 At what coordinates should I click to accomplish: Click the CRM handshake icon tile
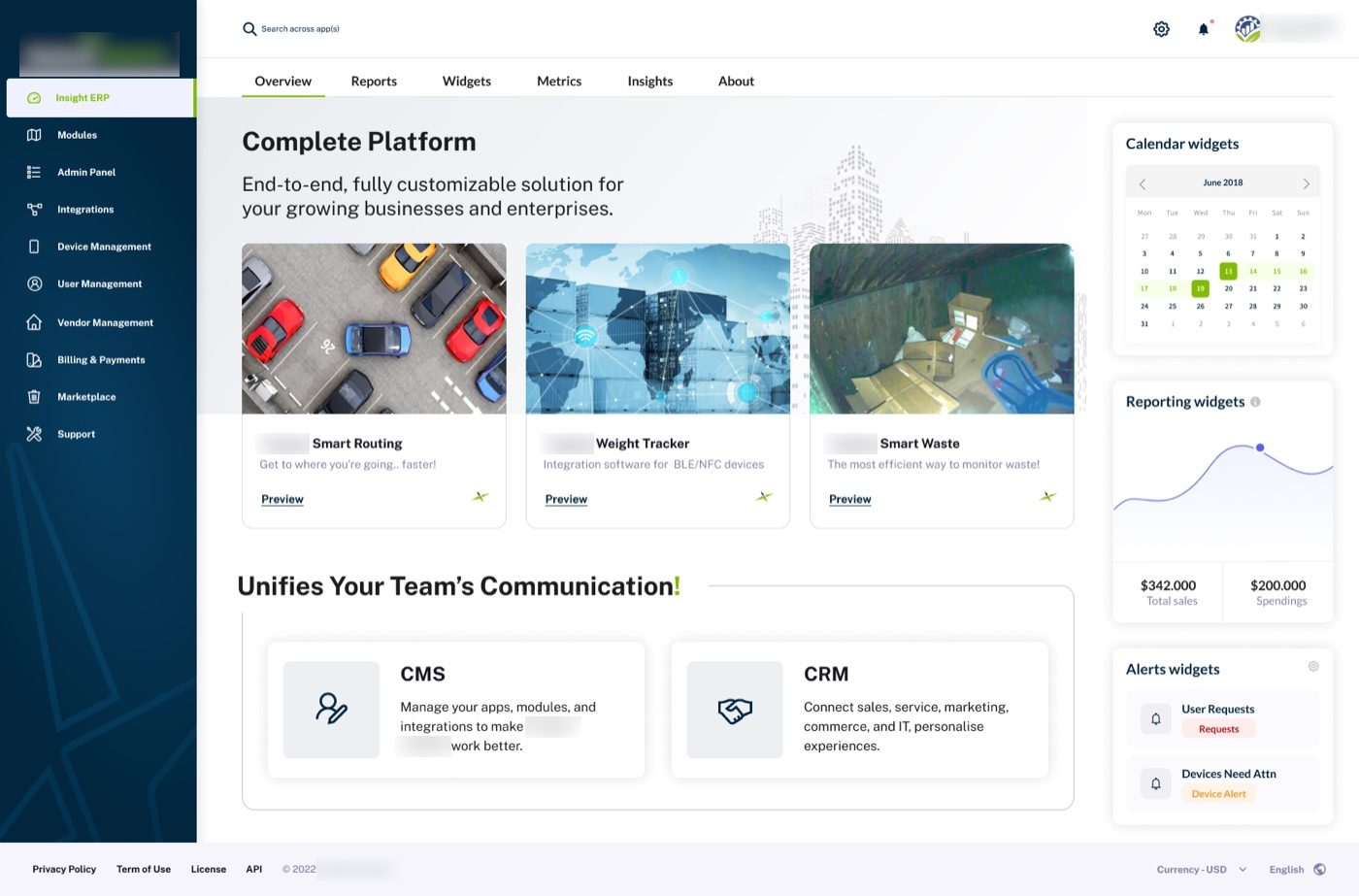coord(735,710)
